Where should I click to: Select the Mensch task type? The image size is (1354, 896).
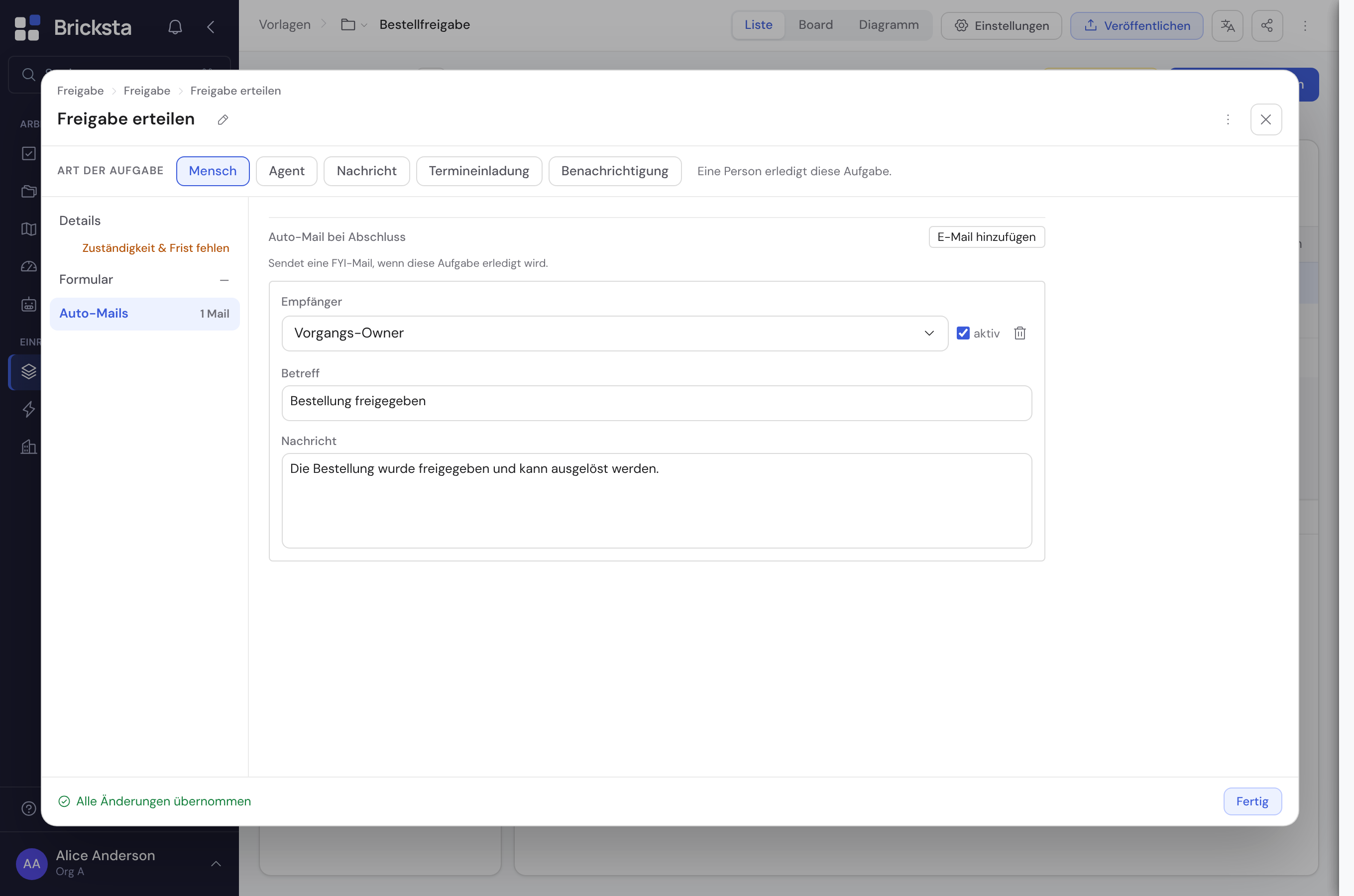213,171
